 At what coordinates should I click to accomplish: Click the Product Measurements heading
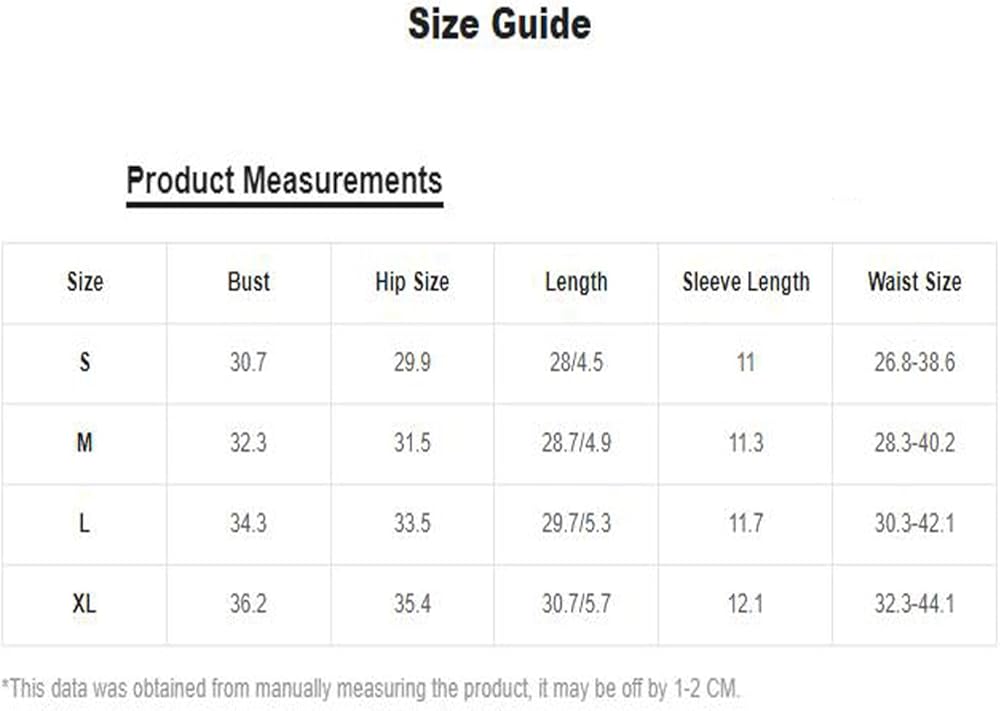[284, 180]
